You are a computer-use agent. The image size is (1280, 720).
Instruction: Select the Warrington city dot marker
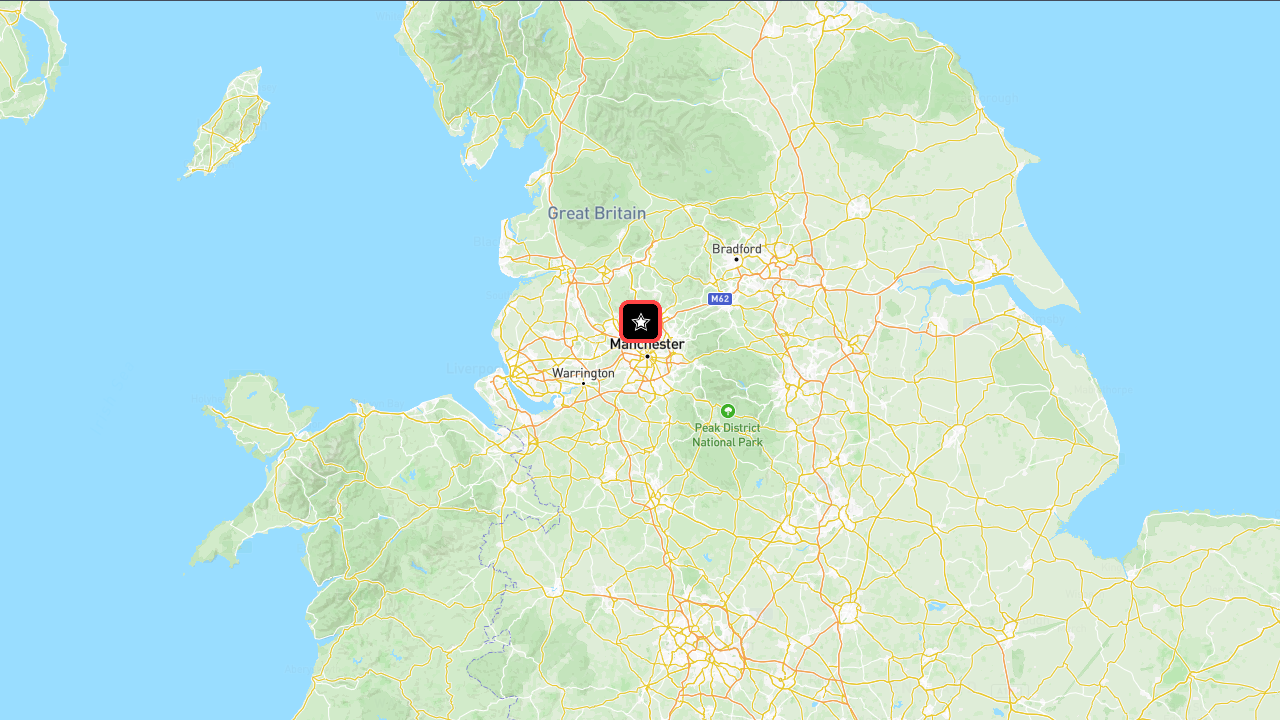(x=584, y=383)
